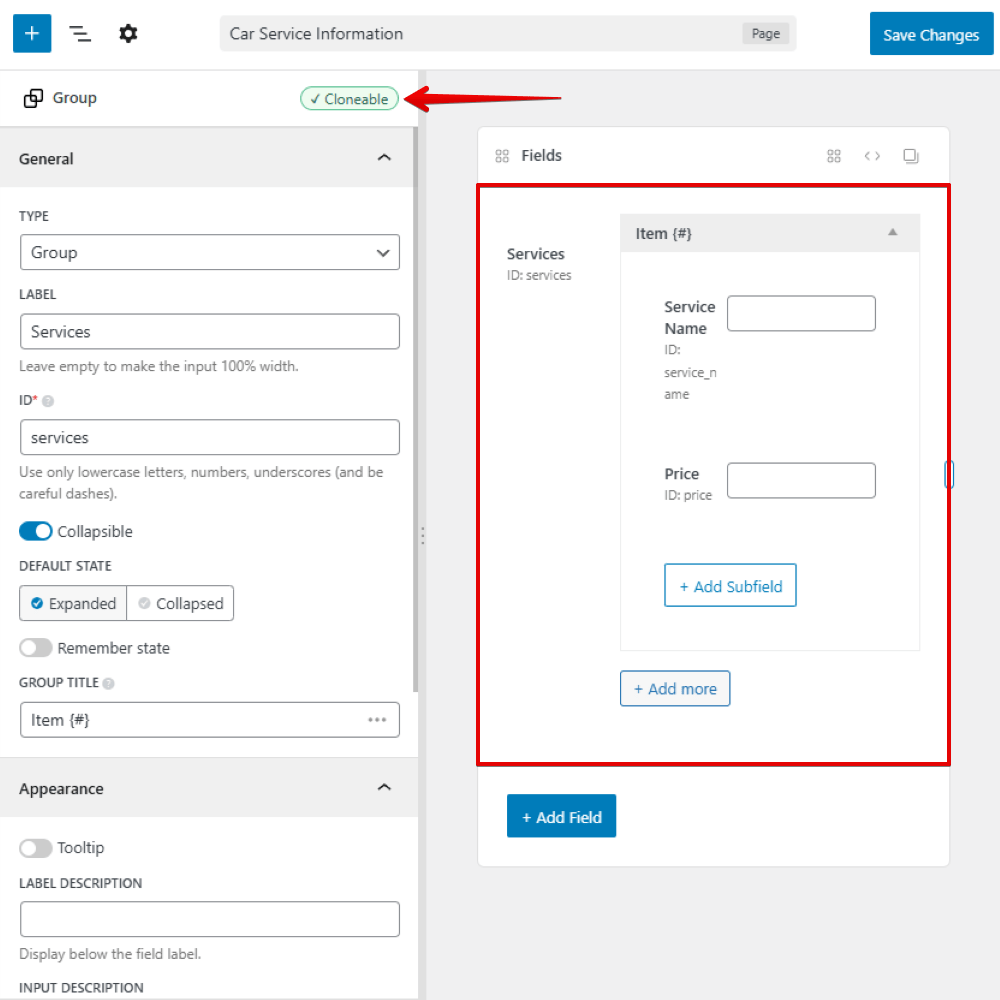Screen dimensions: 1000x1000
Task: Open the settings gear icon
Action: pos(128,33)
